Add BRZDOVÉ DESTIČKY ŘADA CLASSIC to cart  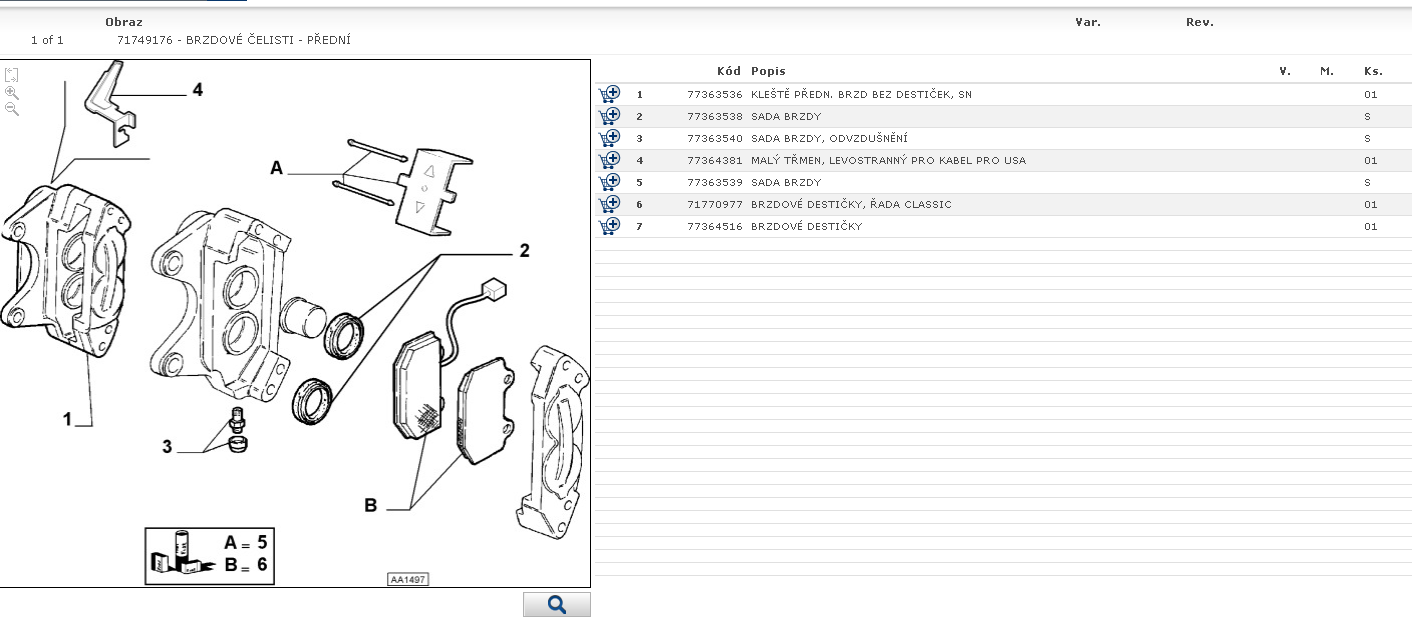pos(609,204)
